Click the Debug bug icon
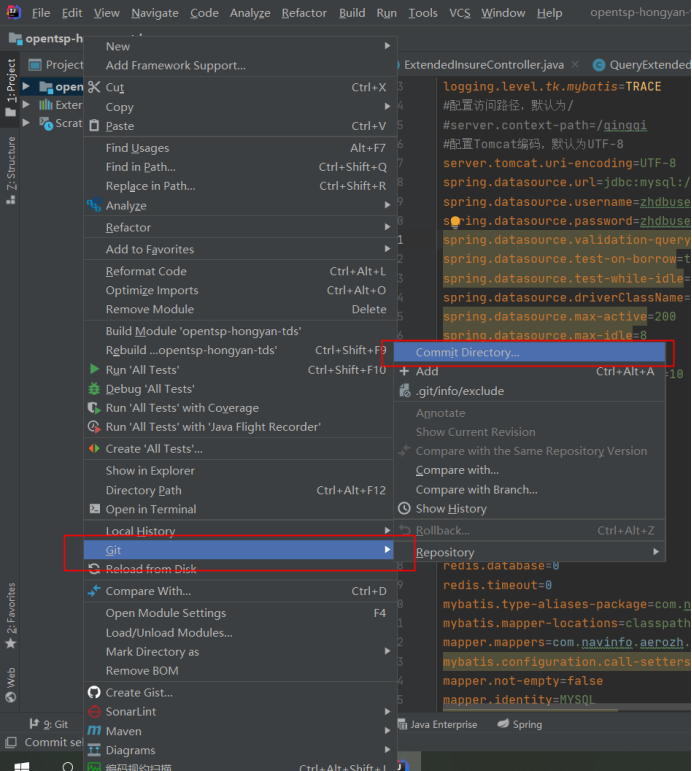The image size is (692, 771). tap(94, 389)
